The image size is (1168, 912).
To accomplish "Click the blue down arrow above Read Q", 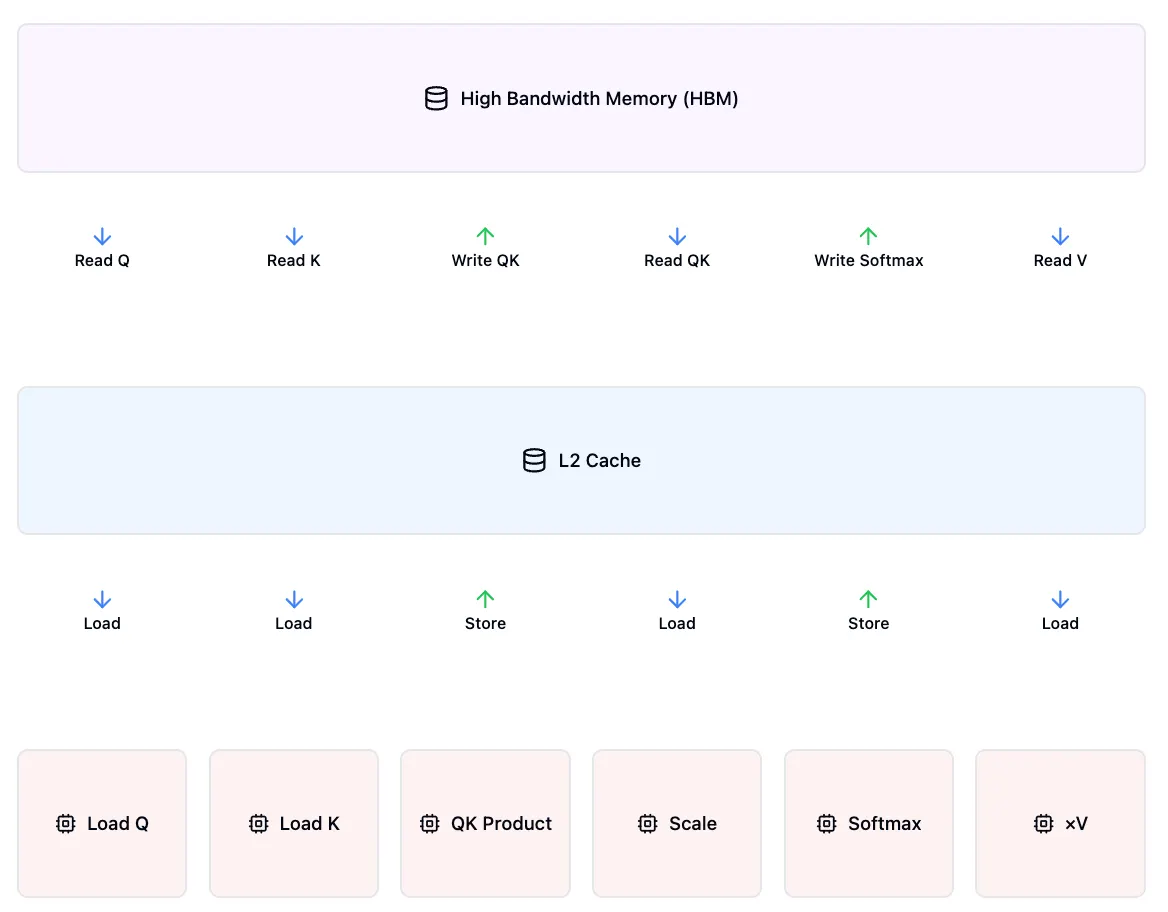I will click(x=102, y=237).
